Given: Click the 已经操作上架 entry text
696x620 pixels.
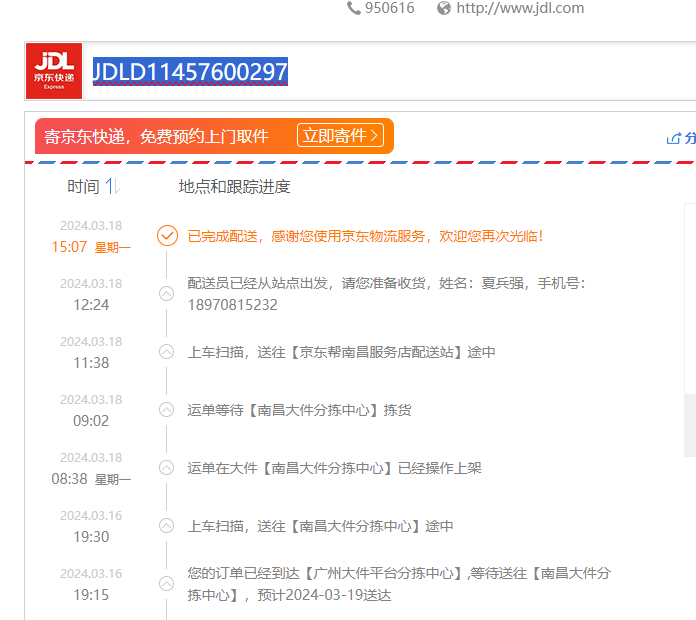Looking at the screenshot, I should click(334, 468).
